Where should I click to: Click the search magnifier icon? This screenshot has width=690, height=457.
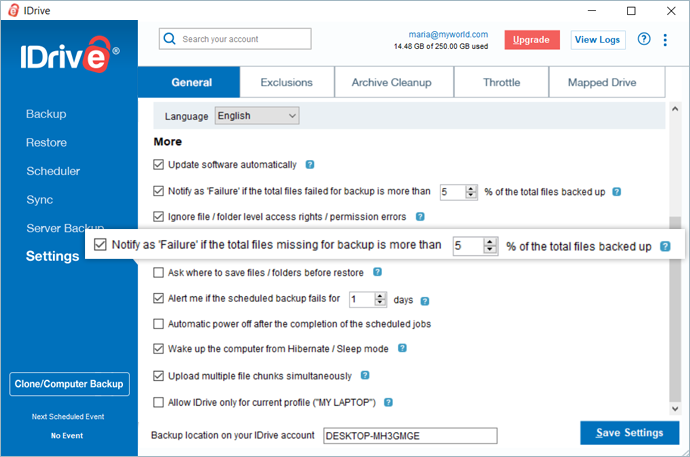[x=169, y=39]
